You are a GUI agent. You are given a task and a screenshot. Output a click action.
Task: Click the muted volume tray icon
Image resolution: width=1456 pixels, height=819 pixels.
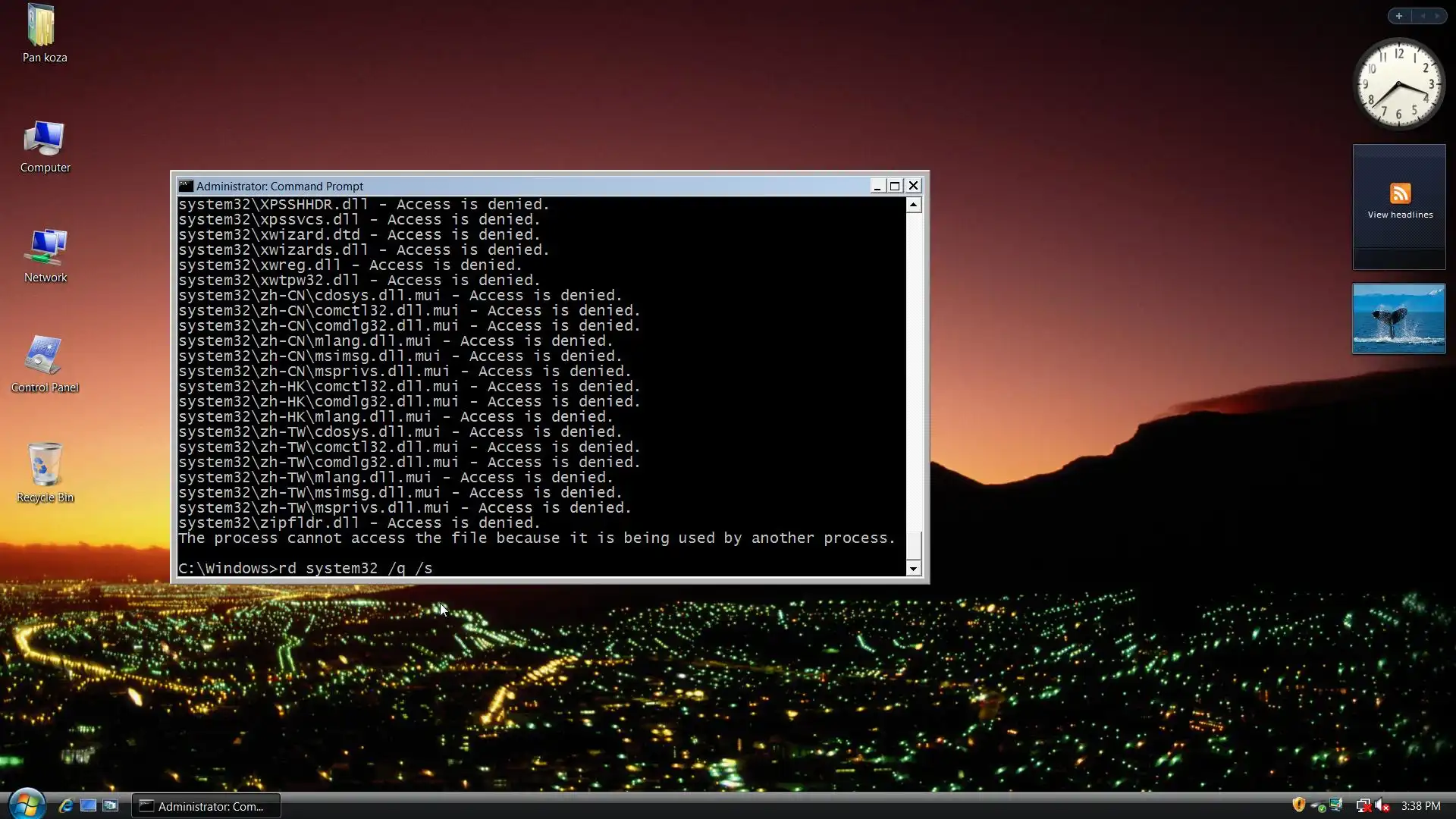pos(1382,805)
